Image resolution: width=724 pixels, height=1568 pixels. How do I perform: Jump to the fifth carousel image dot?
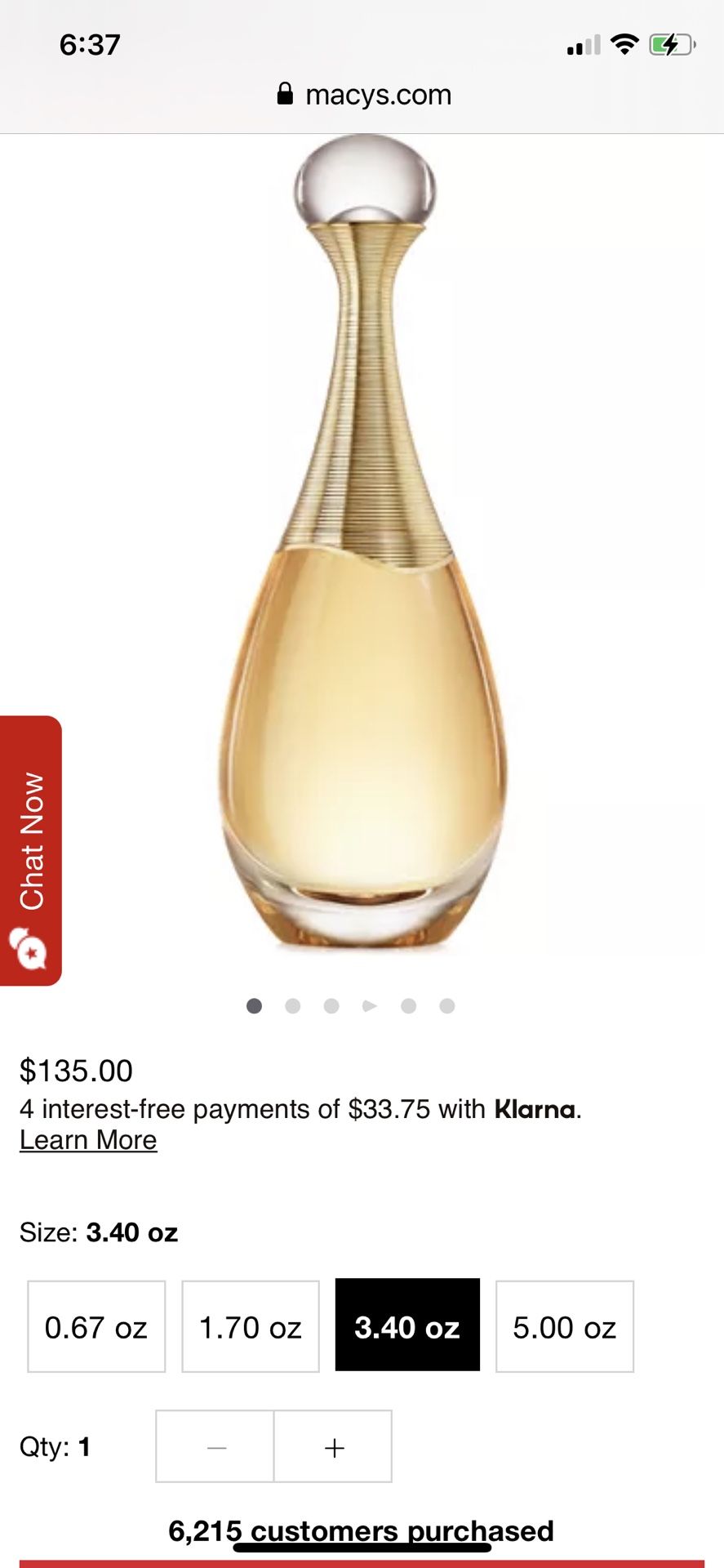pos(409,1006)
